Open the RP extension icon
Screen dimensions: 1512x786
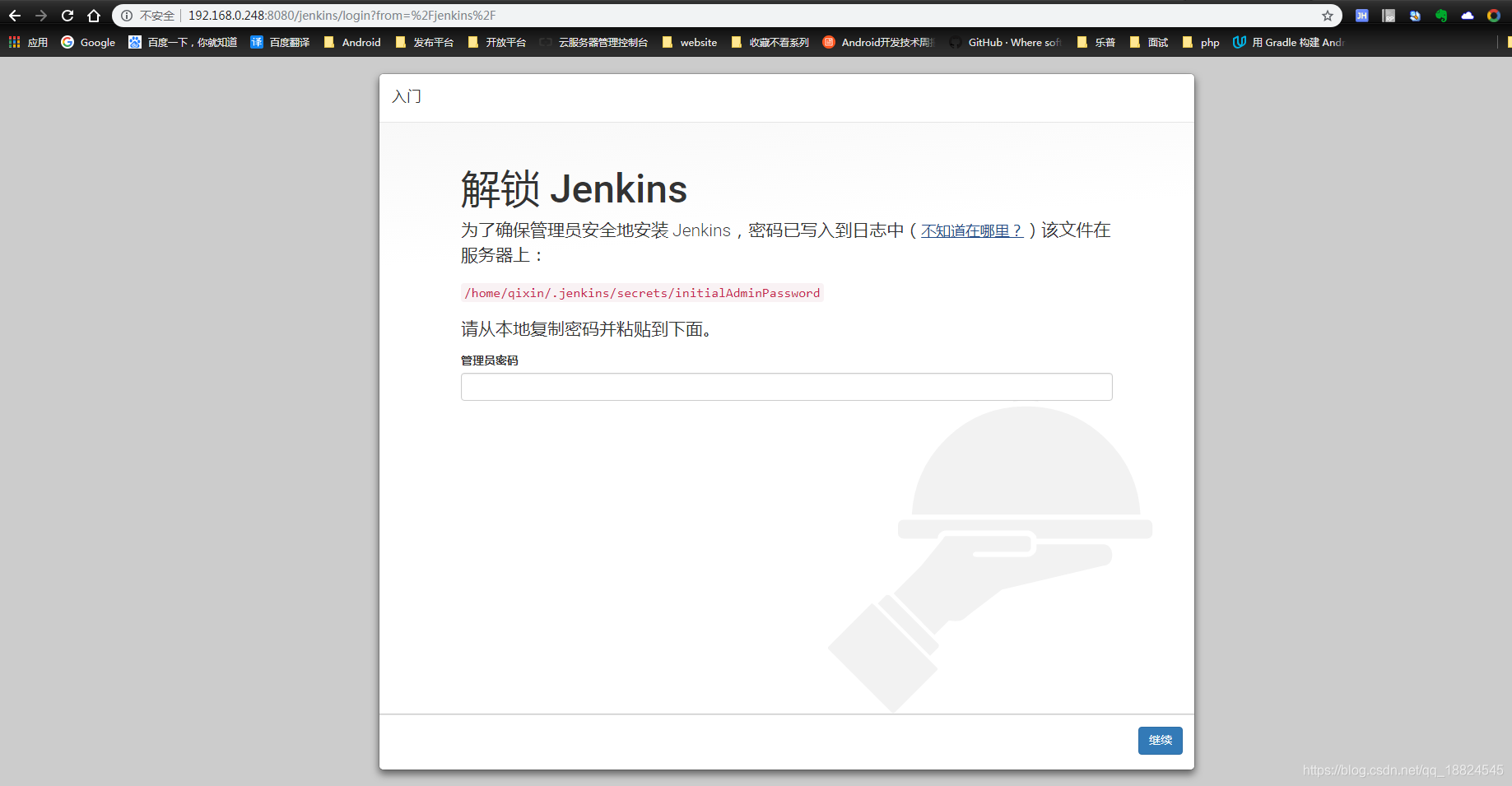click(1389, 16)
